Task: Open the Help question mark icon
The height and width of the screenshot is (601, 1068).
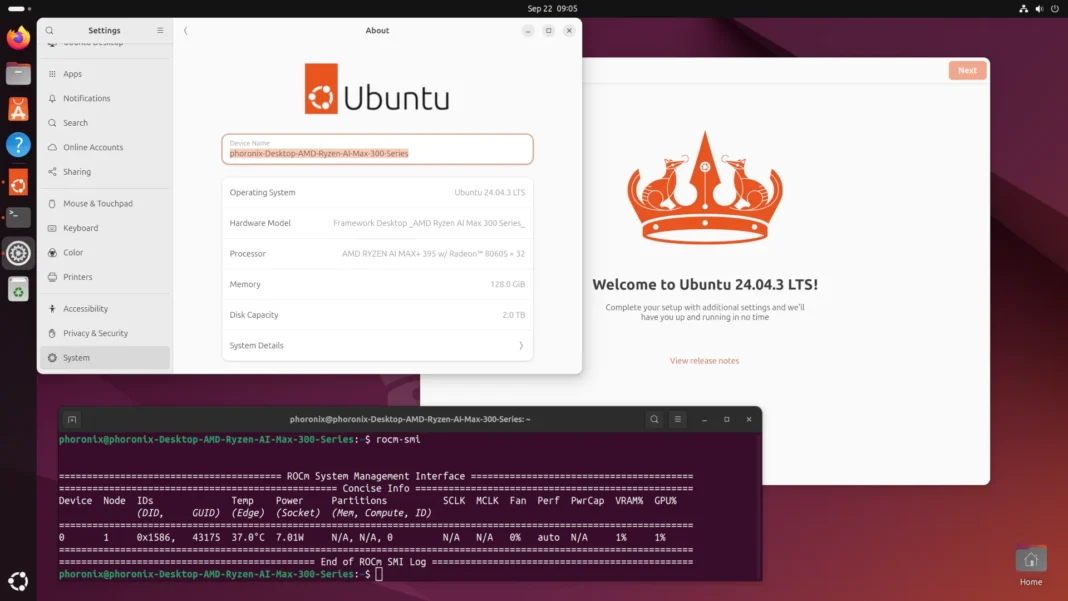Action: 18,145
